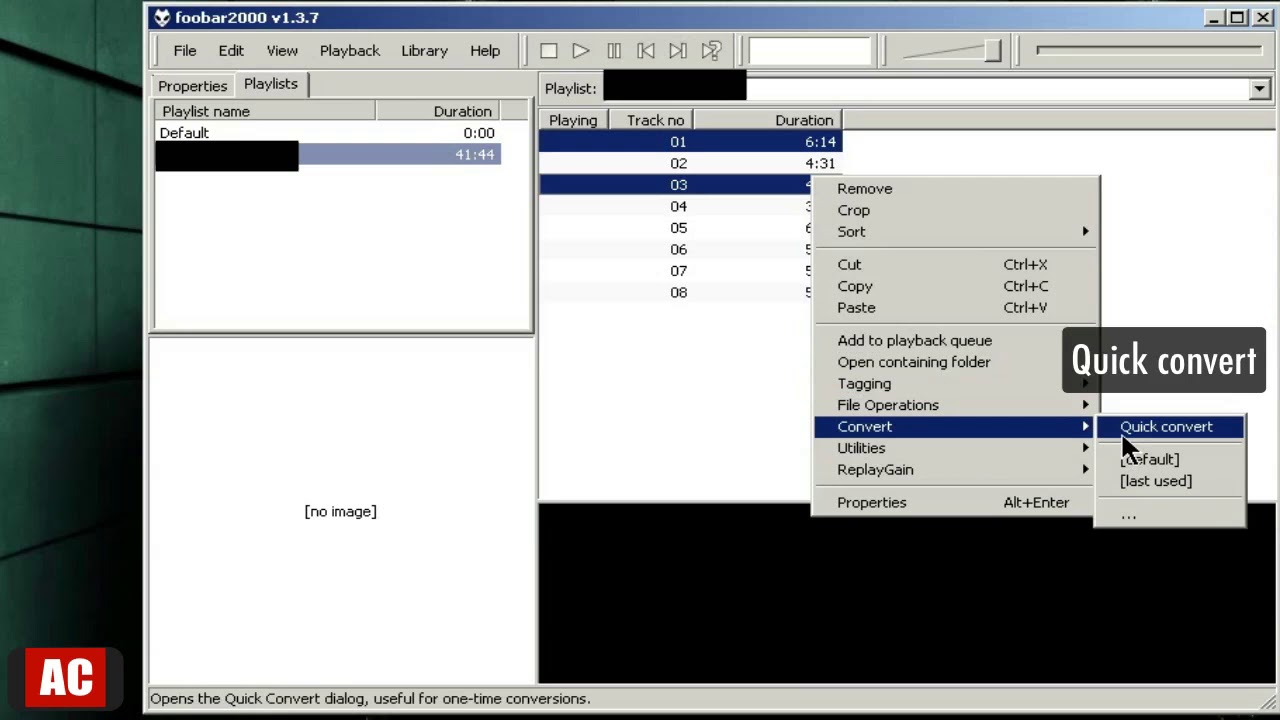Screen dimensions: 1280x720
Task: Select track 06 row
Action: pyautogui.click(x=676, y=250)
